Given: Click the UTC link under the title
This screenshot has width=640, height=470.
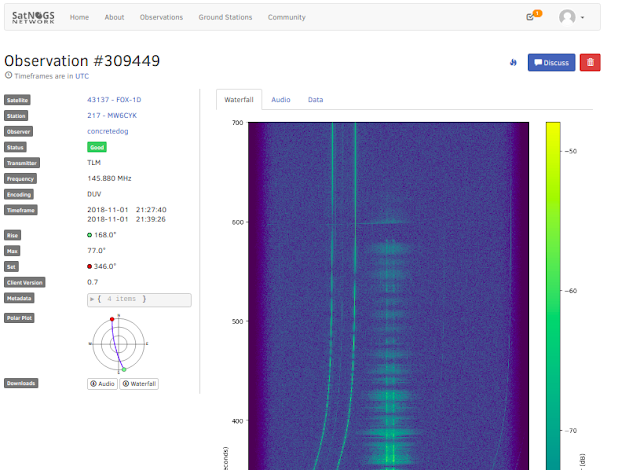Looking at the screenshot, I should point(82,76).
